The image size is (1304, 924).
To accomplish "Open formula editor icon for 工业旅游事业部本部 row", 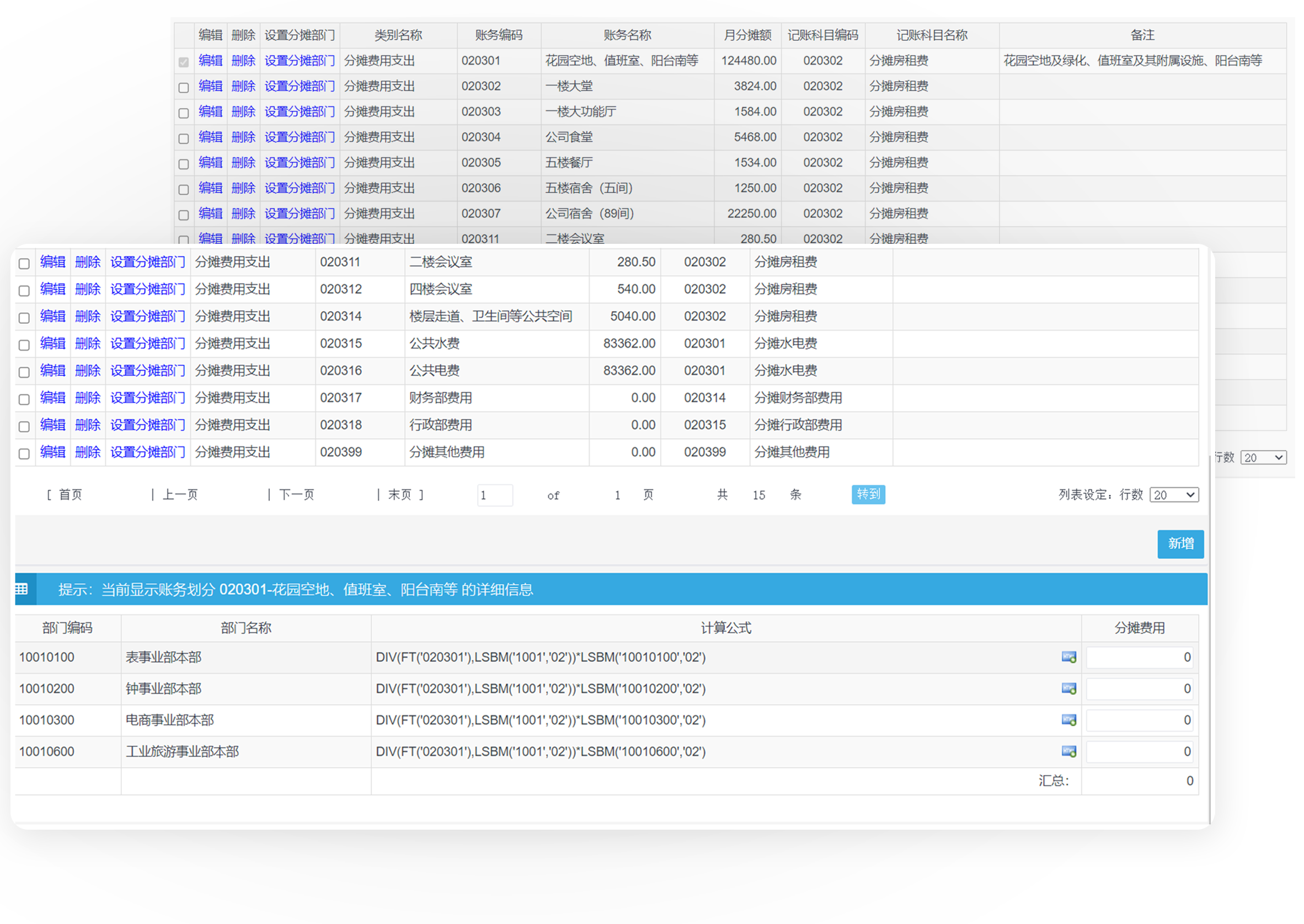I will coord(1068,751).
